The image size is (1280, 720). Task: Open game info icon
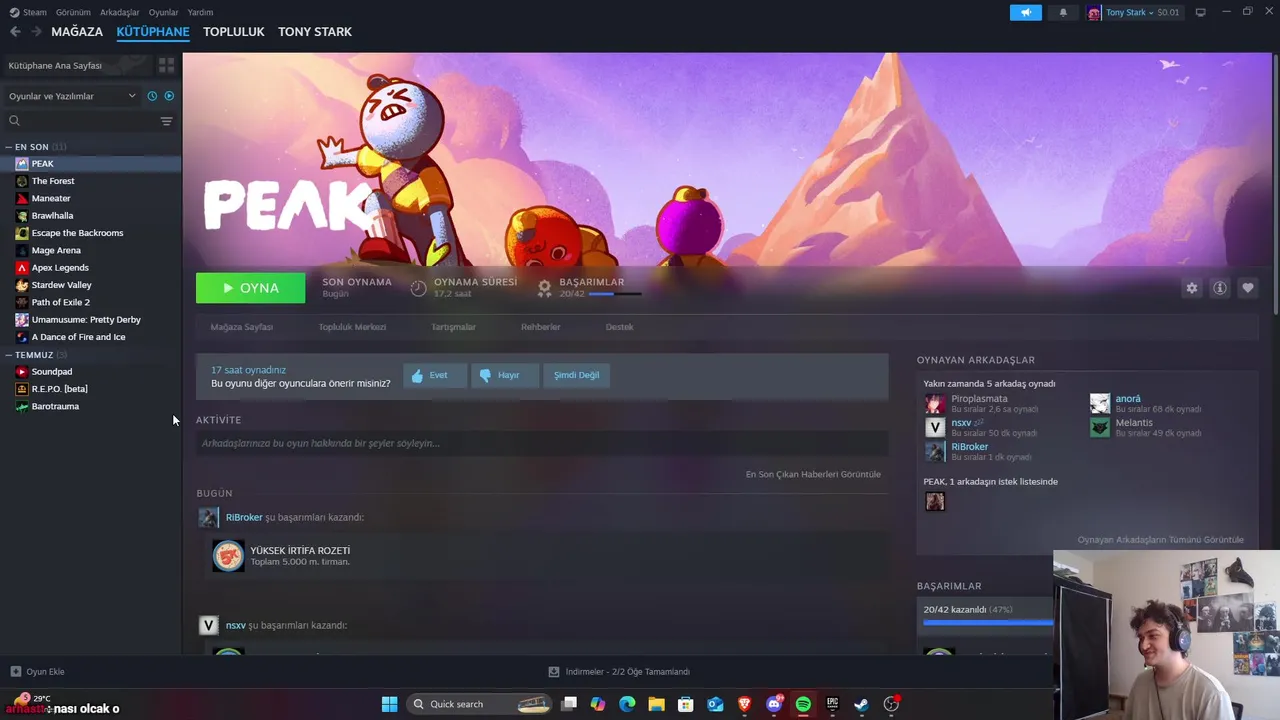tap(1220, 288)
